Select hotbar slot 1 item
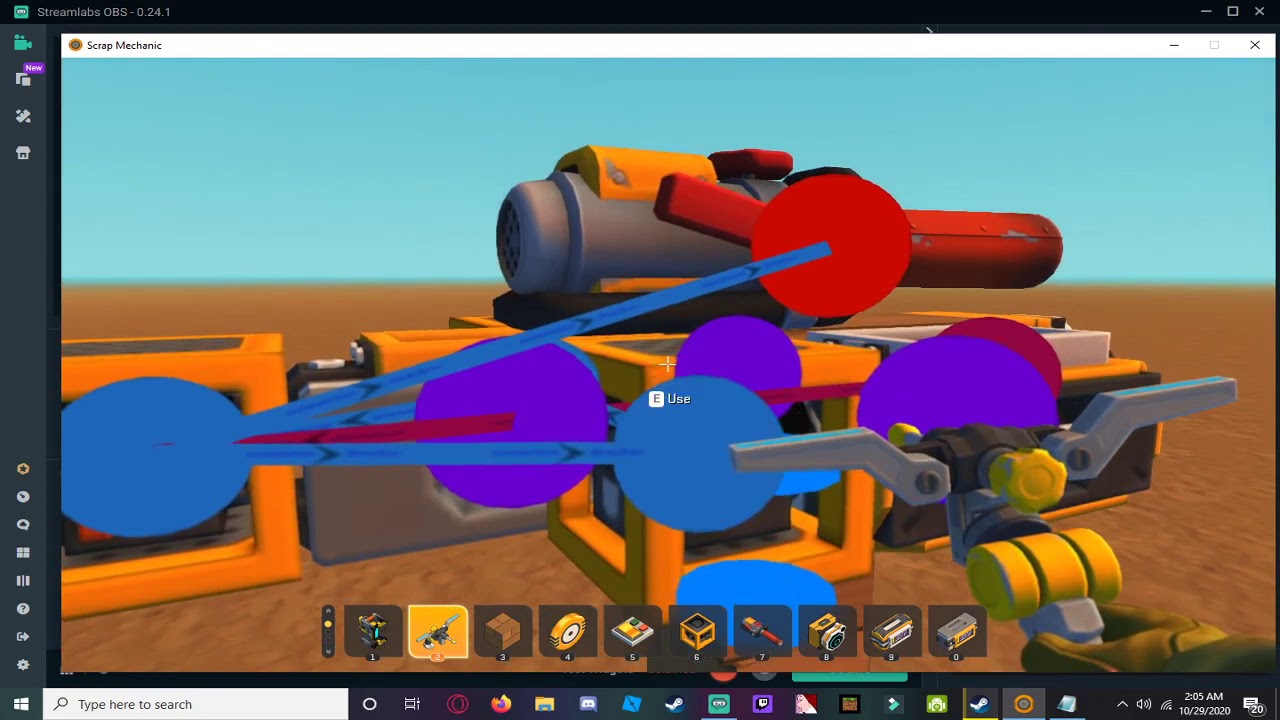Image resolution: width=1280 pixels, height=720 pixels. pyautogui.click(x=373, y=632)
